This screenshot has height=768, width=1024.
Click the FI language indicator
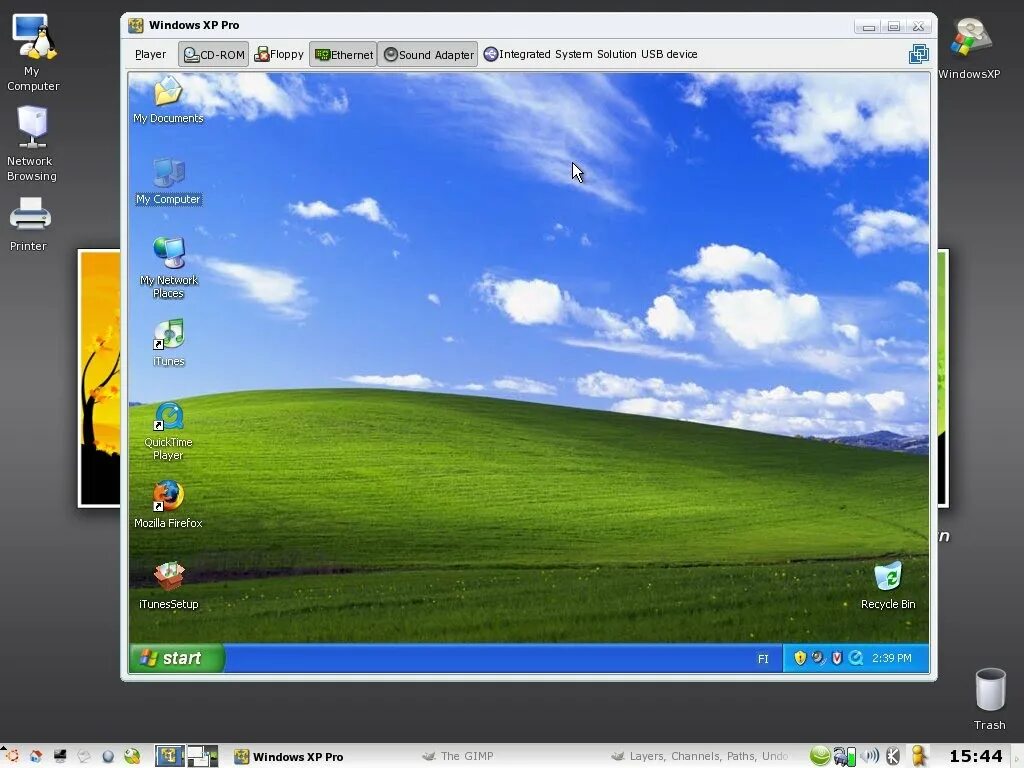tap(763, 658)
